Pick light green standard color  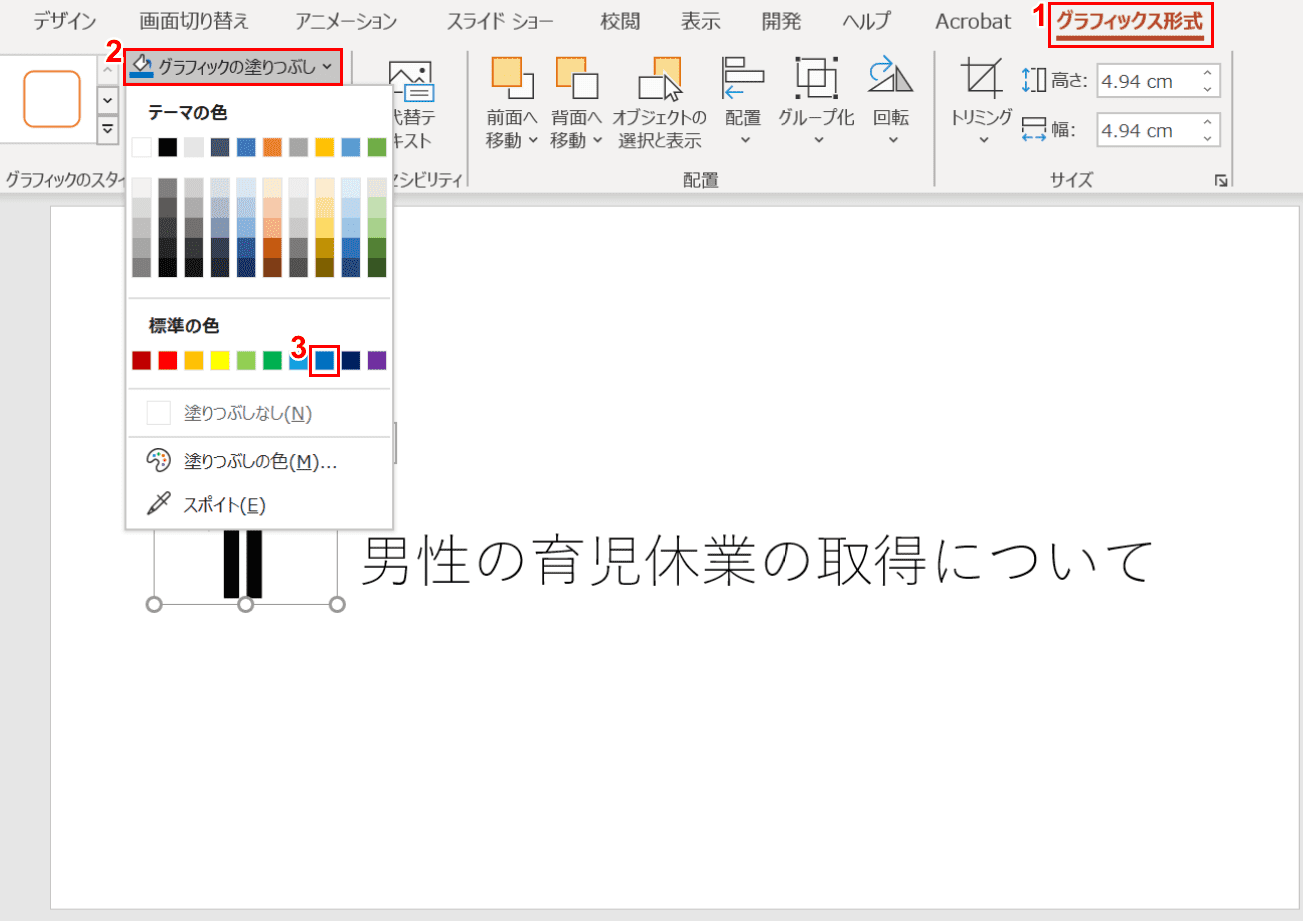click(246, 360)
